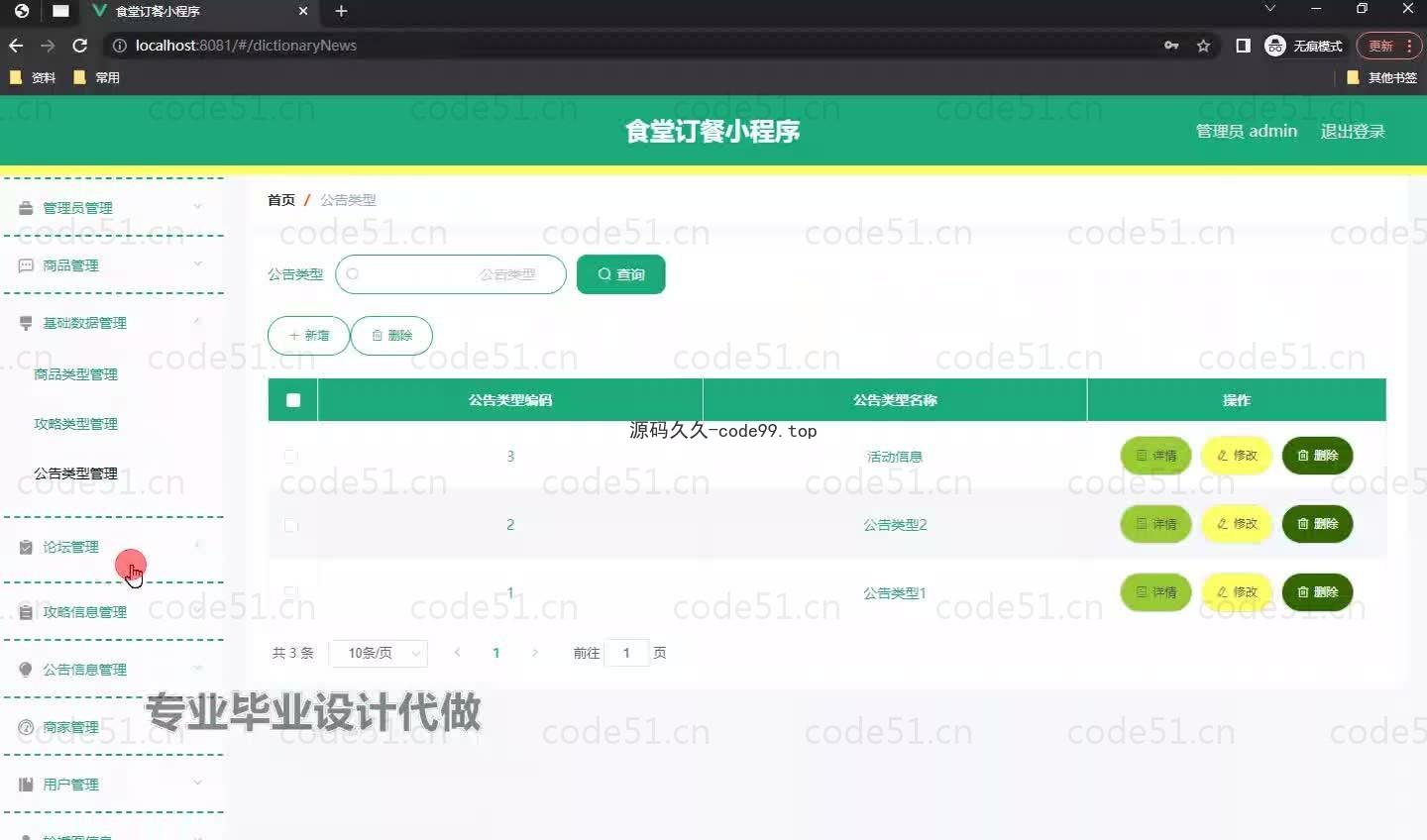Open the 常用 bookmark folder
This screenshot has height=840, width=1427.
tap(96, 77)
